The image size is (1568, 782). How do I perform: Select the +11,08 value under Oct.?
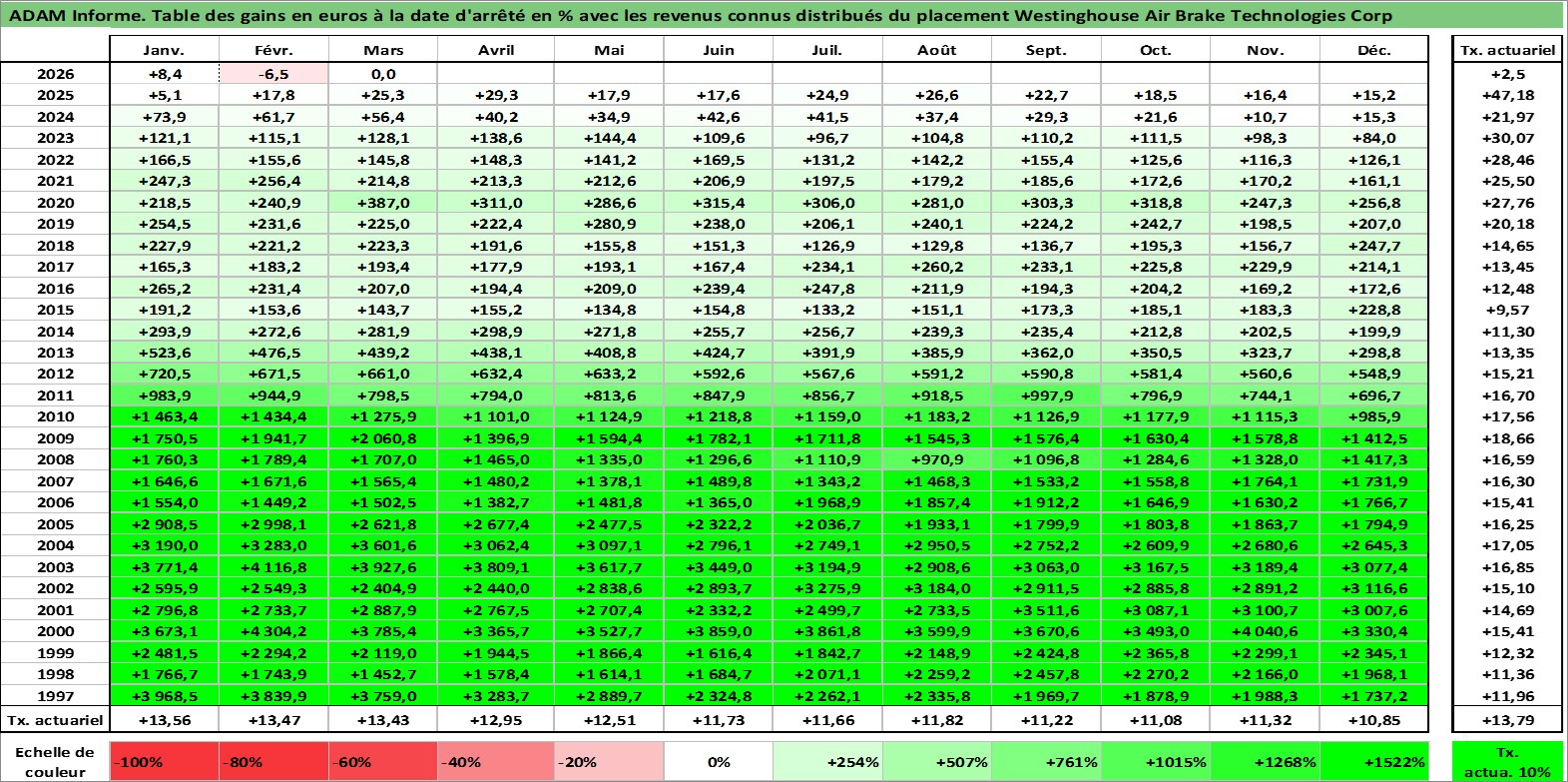click(1155, 720)
